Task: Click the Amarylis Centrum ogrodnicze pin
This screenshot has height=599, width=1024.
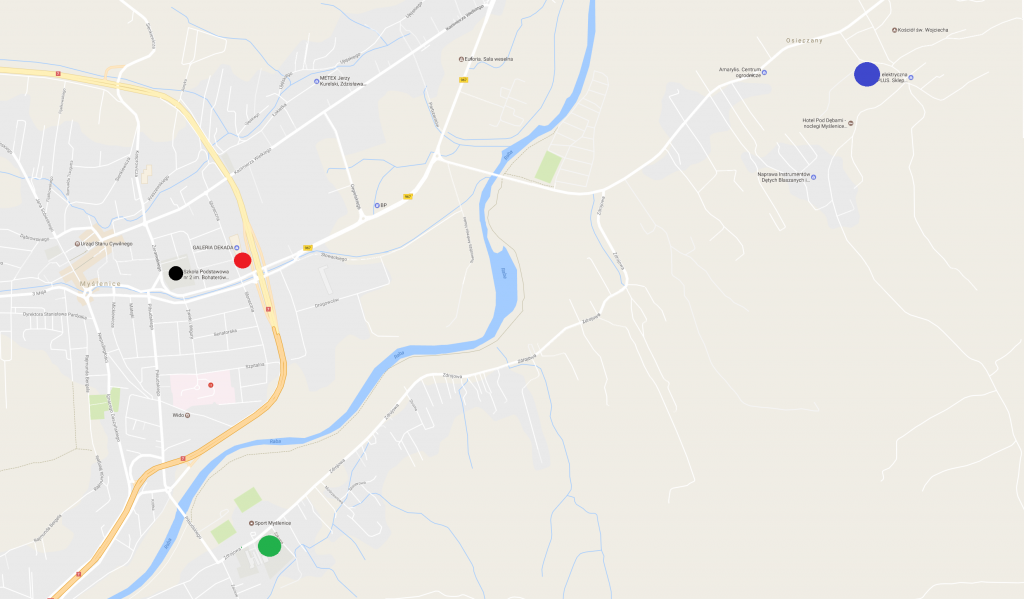Action: coord(765,73)
